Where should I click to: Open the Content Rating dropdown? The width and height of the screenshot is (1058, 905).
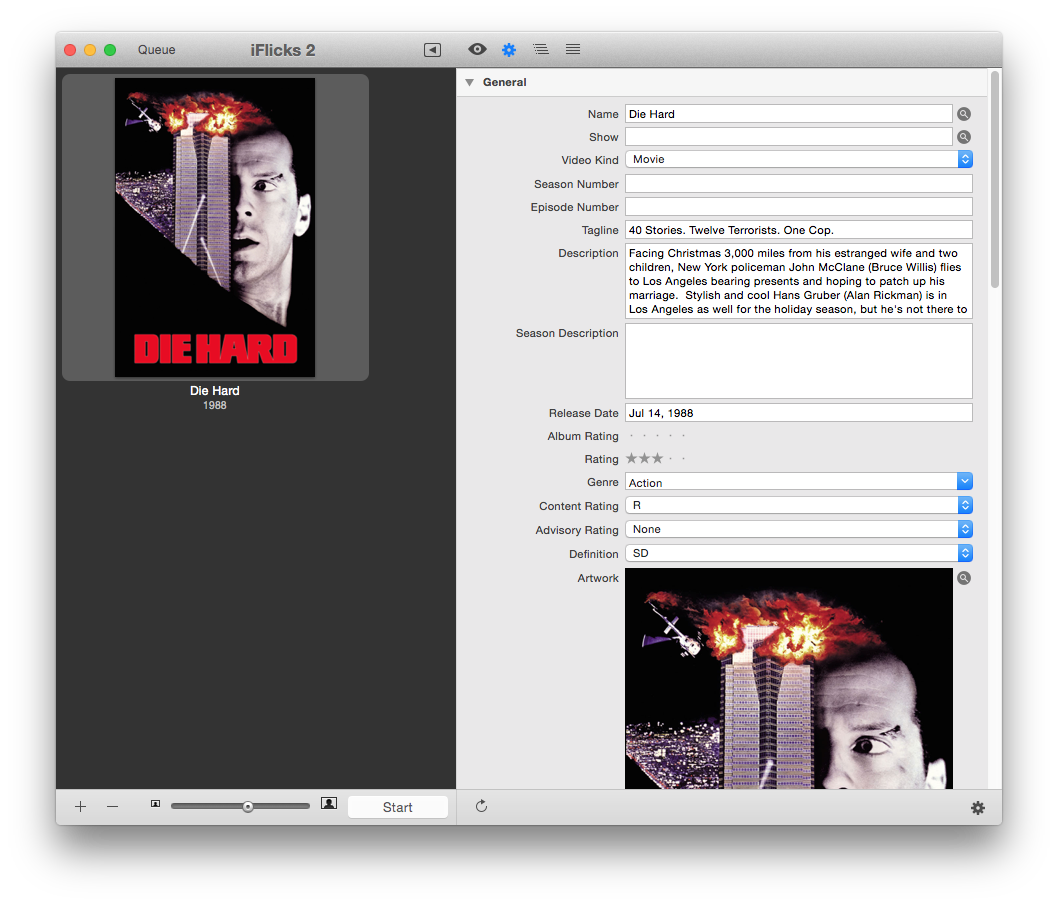click(x=799, y=505)
